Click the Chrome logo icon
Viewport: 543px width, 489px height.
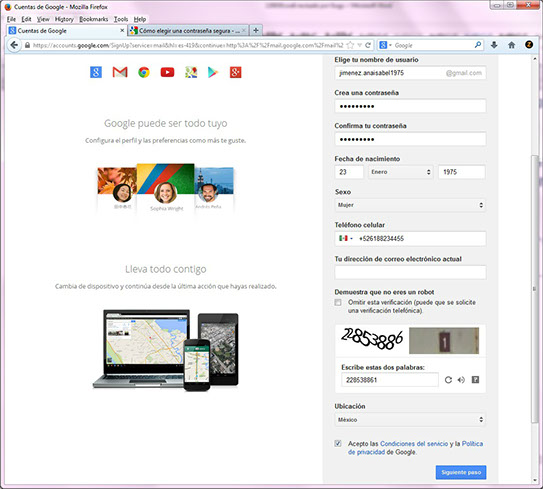(144, 72)
